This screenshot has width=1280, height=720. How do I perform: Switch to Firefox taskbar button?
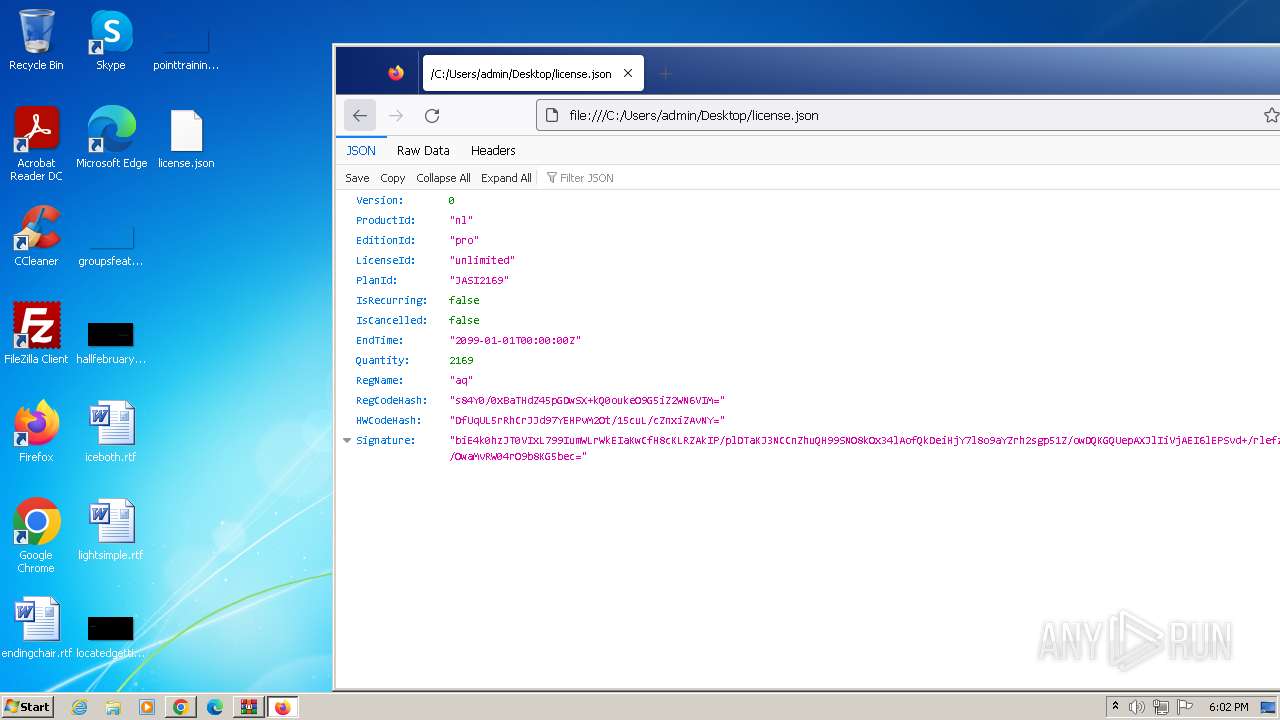coord(283,707)
